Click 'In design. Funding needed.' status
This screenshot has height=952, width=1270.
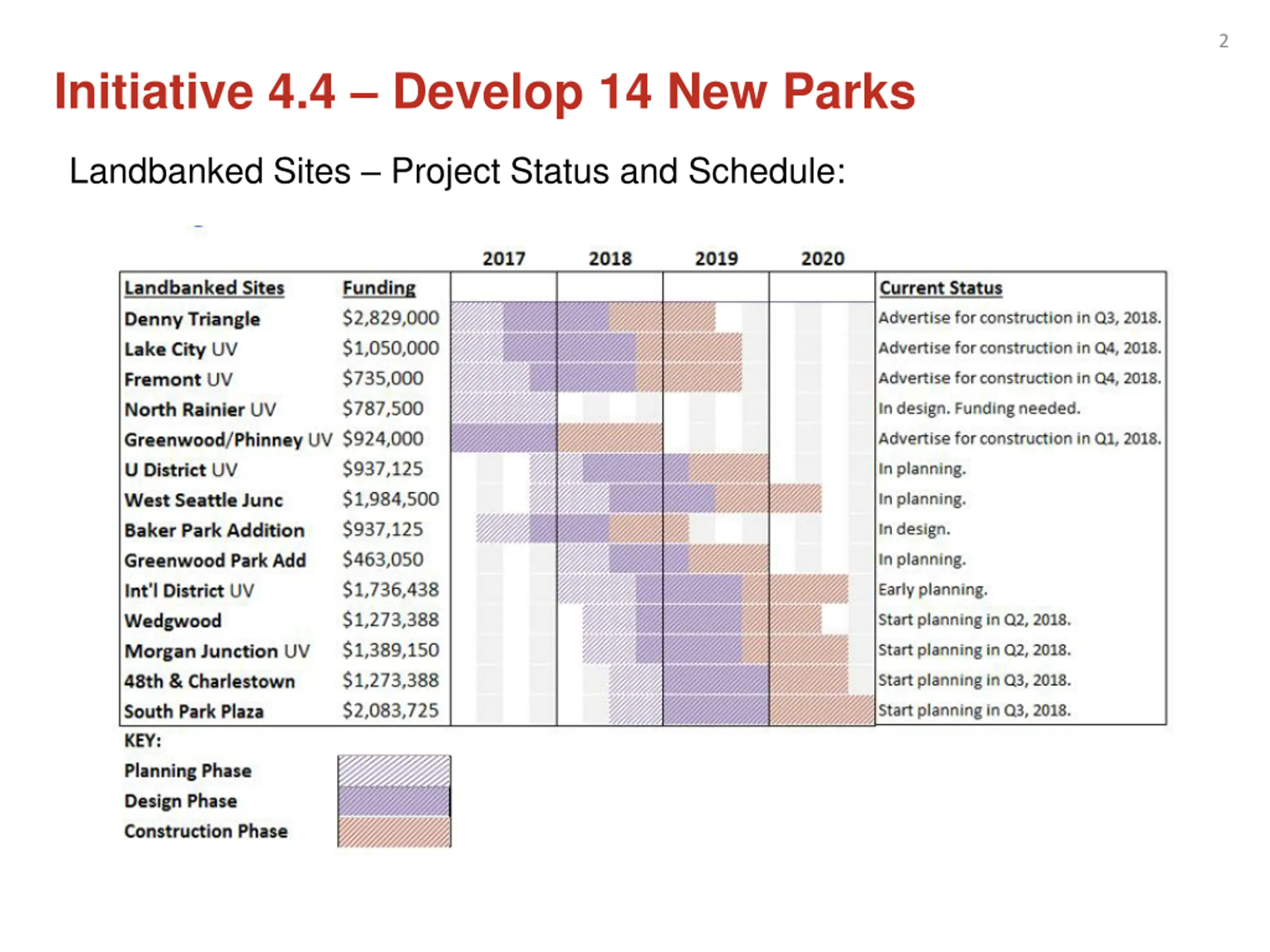point(979,409)
